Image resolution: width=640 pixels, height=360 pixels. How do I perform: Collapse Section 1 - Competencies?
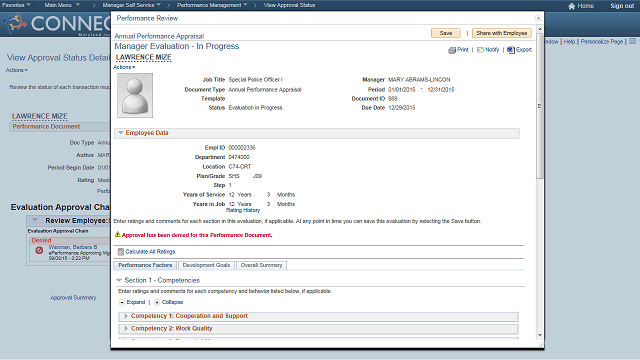[119, 280]
